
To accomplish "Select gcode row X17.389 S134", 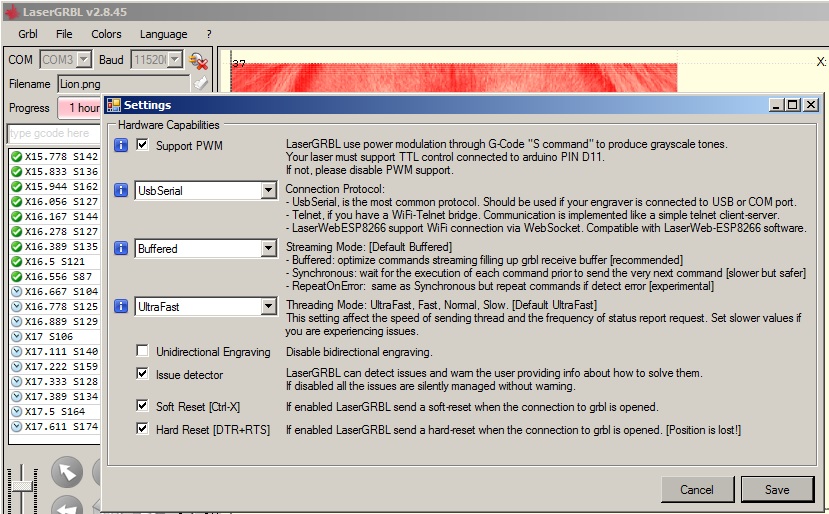I will (x=55, y=396).
